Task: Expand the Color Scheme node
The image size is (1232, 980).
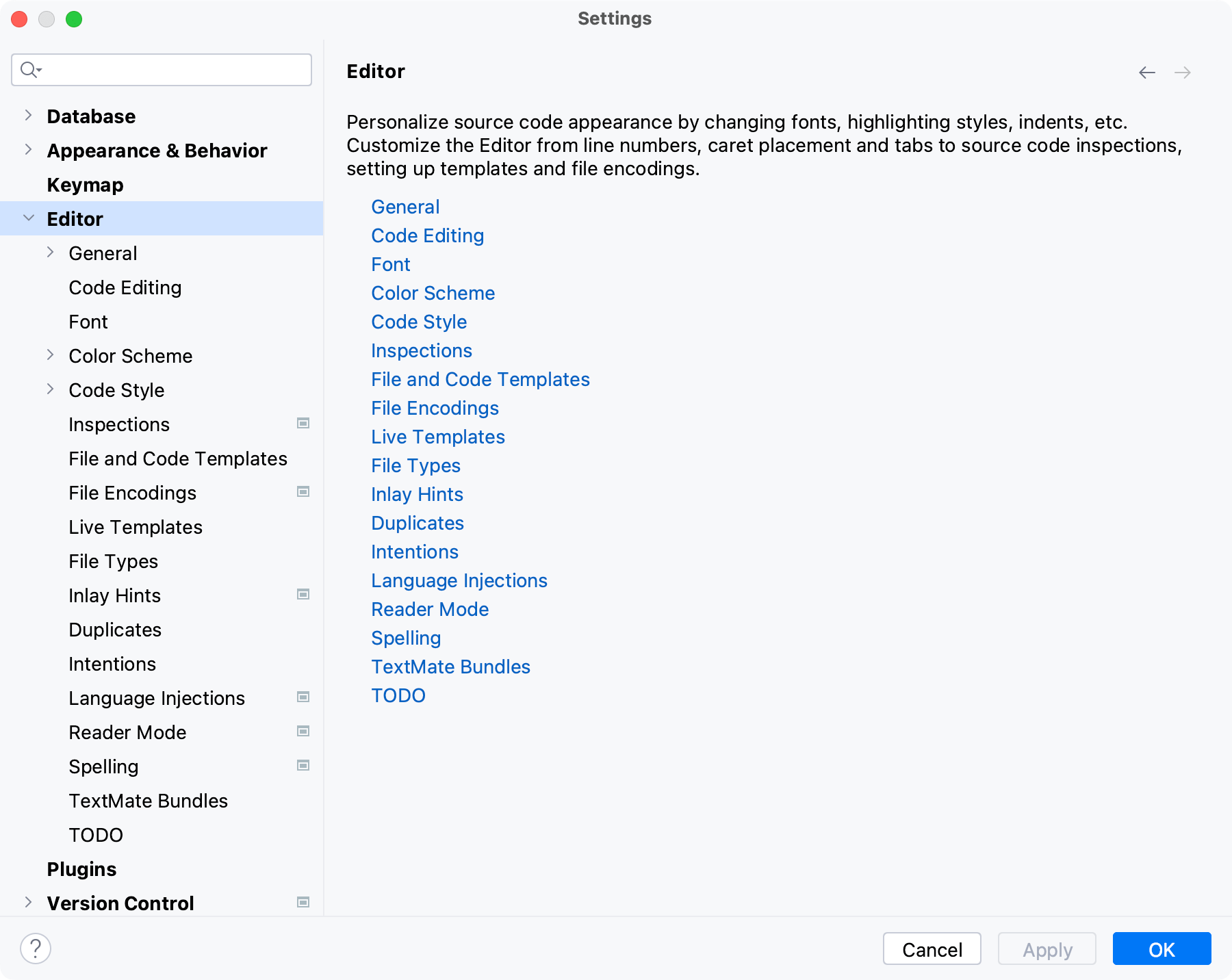Action: (51, 354)
